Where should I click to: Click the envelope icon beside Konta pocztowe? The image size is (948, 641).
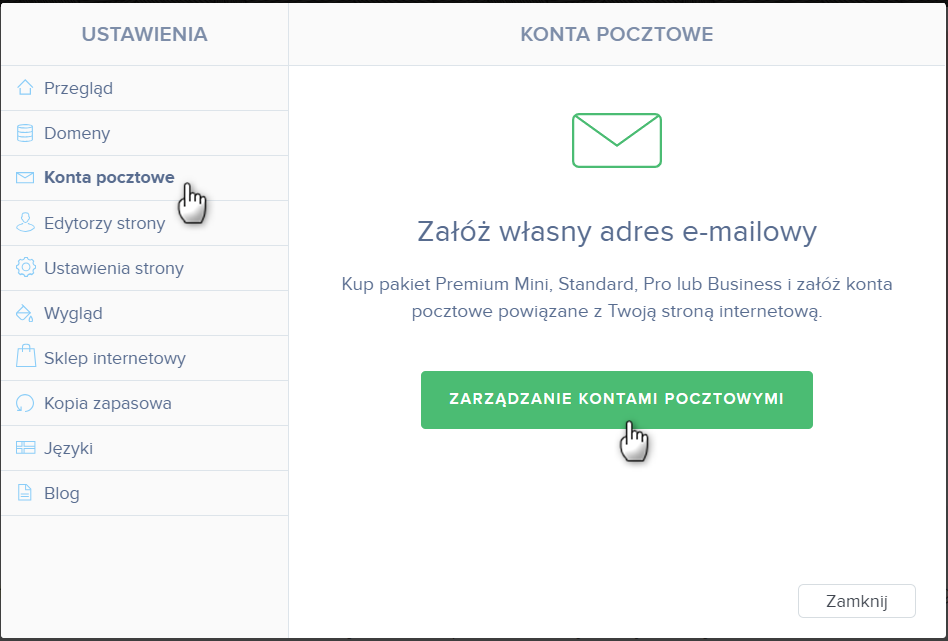[25, 178]
